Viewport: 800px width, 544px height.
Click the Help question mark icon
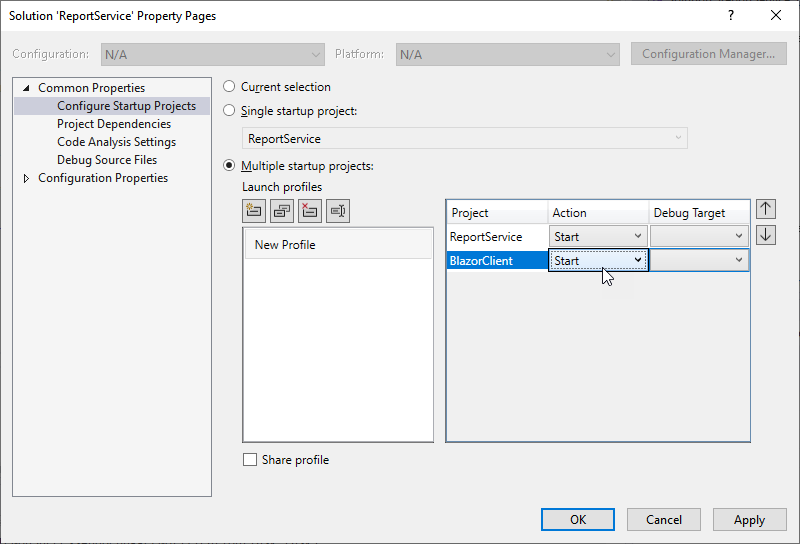731,16
